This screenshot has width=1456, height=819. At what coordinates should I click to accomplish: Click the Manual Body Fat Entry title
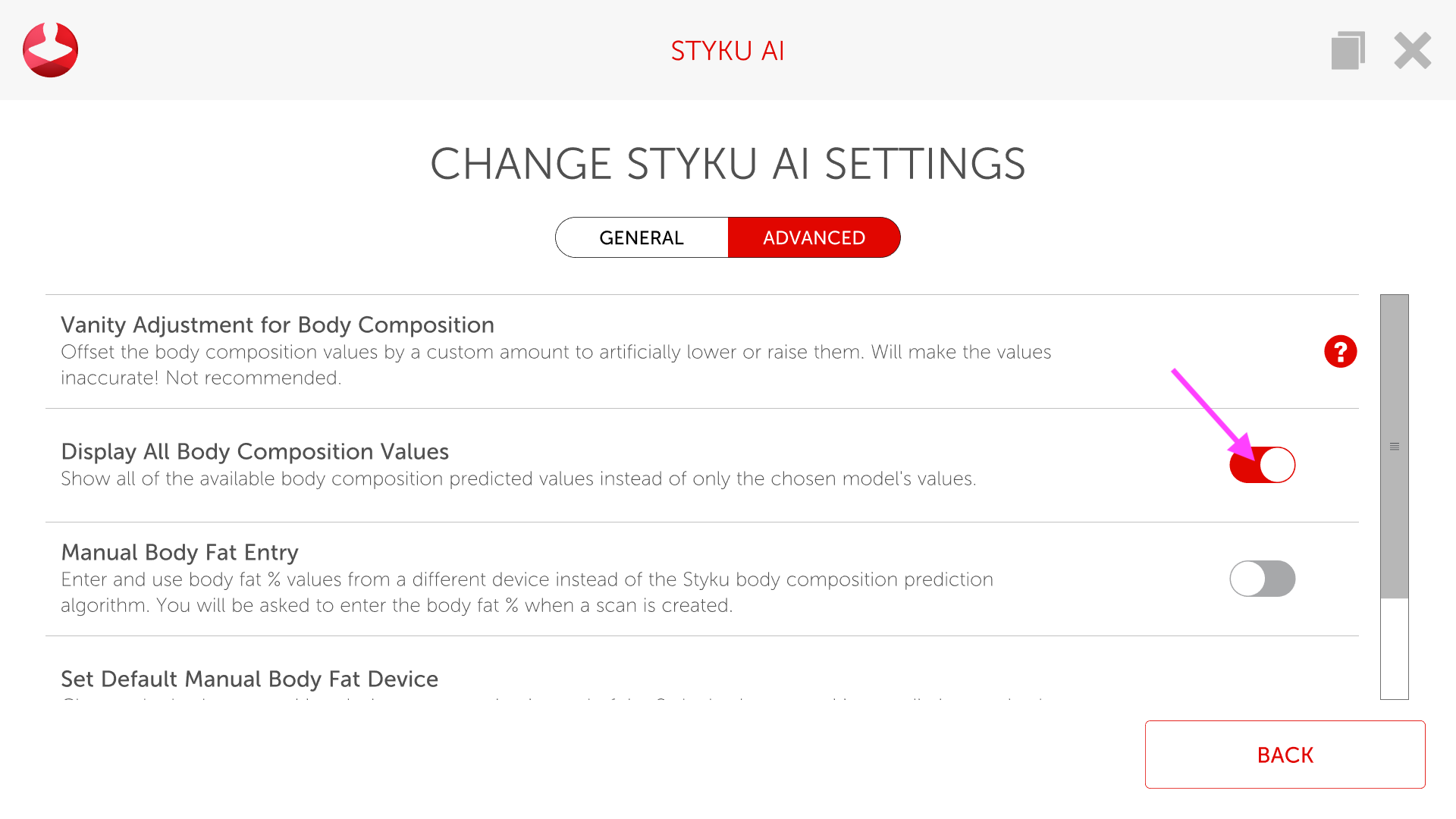tap(180, 552)
